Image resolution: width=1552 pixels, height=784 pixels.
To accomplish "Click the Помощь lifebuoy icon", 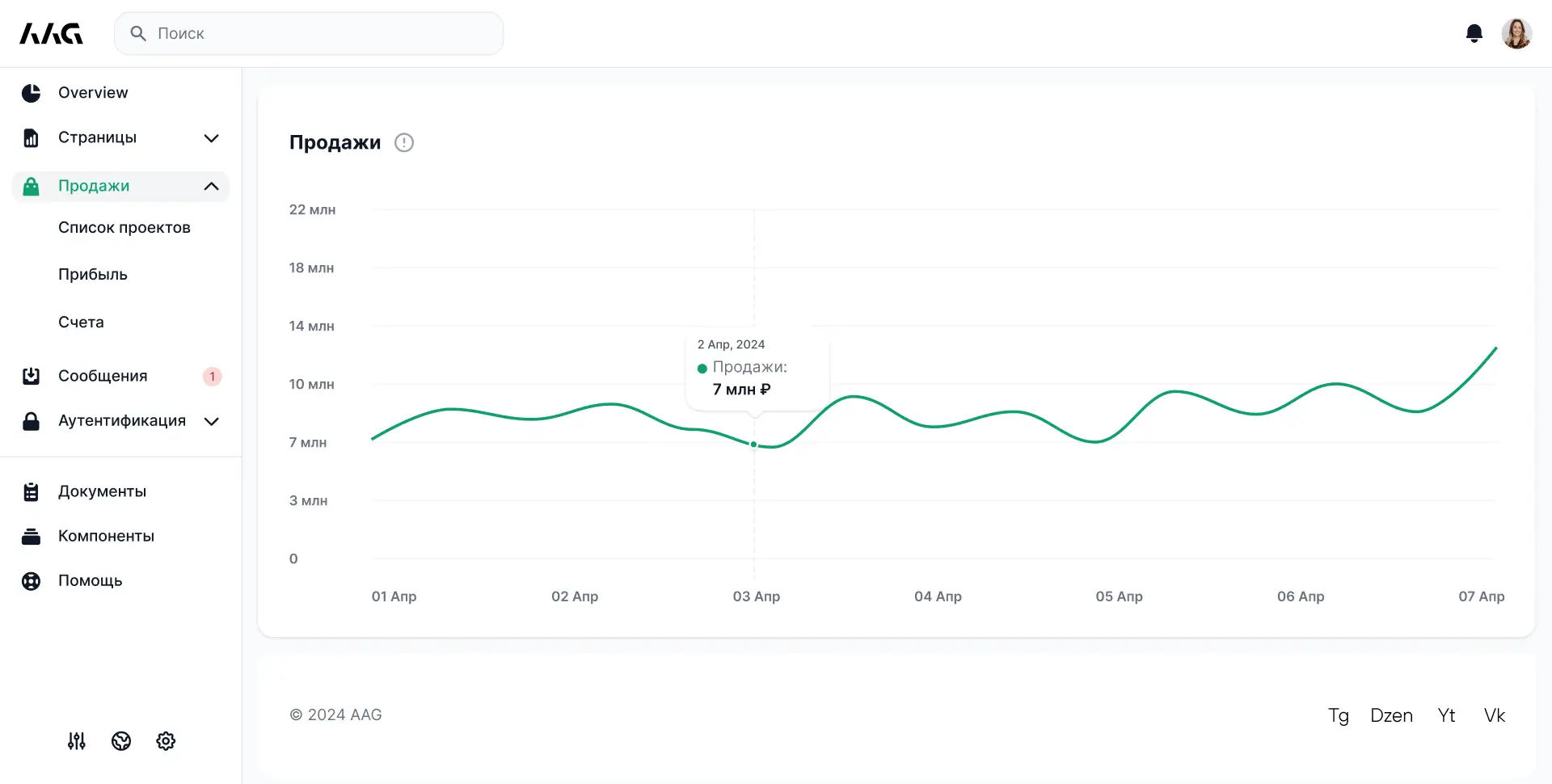I will point(31,581).
